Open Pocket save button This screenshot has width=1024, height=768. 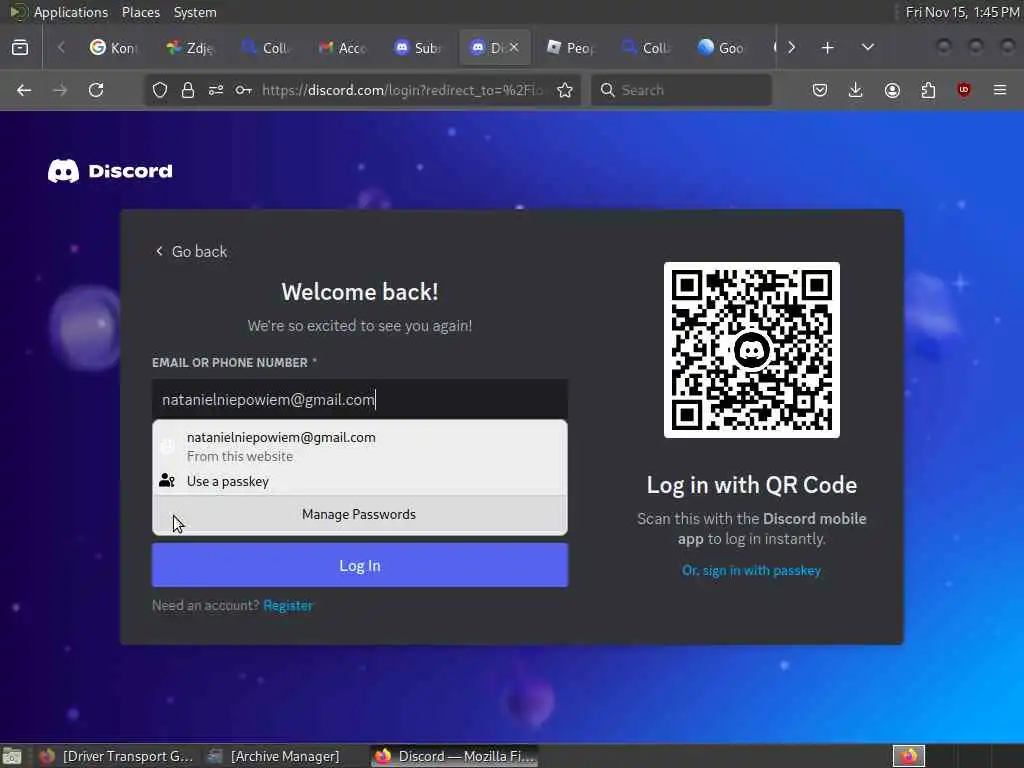[x=820, y=90]
